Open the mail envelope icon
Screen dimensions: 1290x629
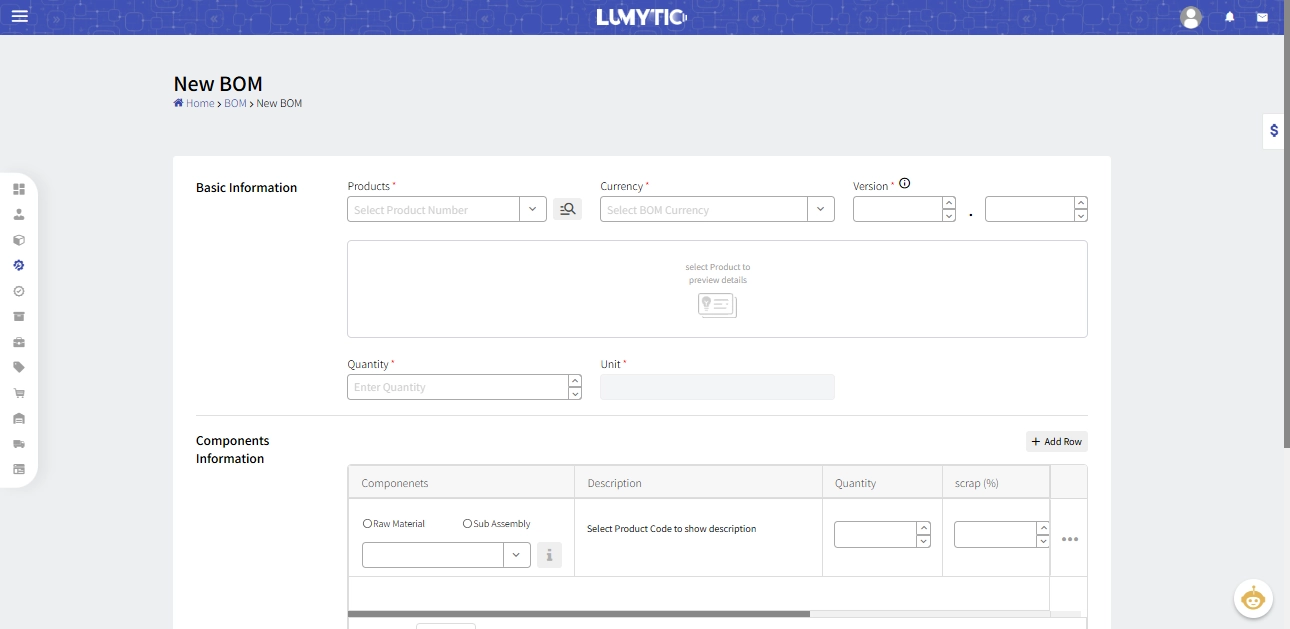[x=1262, y=17]
